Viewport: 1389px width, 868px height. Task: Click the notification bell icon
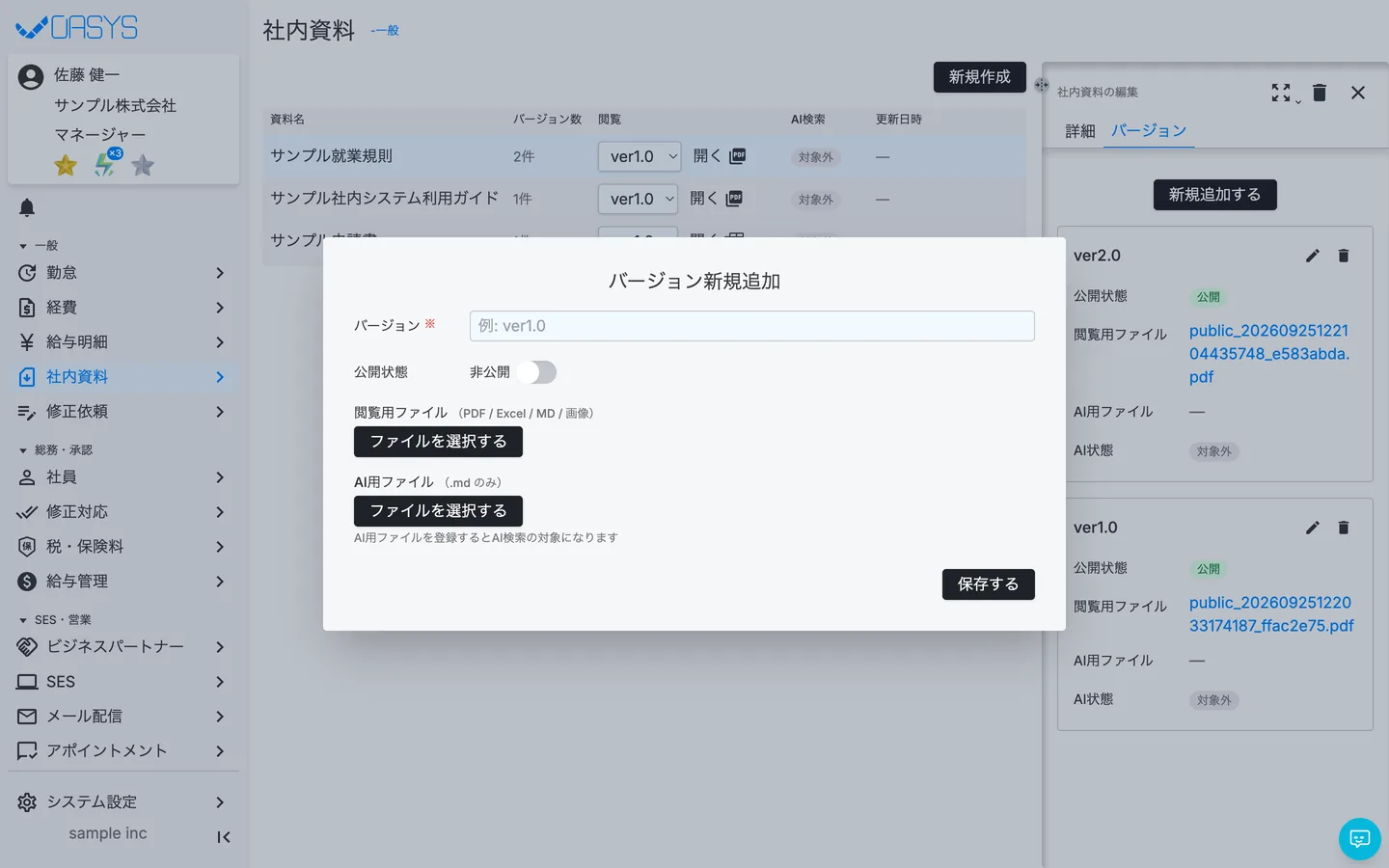(x=27, y=207)
